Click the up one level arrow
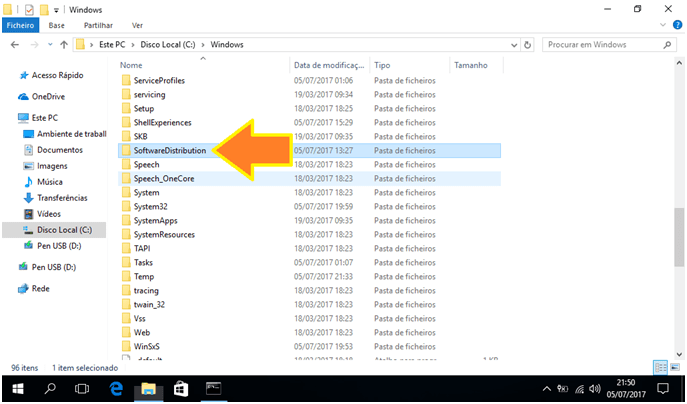Viewport: 687px width, 404px height. [62, 45]
